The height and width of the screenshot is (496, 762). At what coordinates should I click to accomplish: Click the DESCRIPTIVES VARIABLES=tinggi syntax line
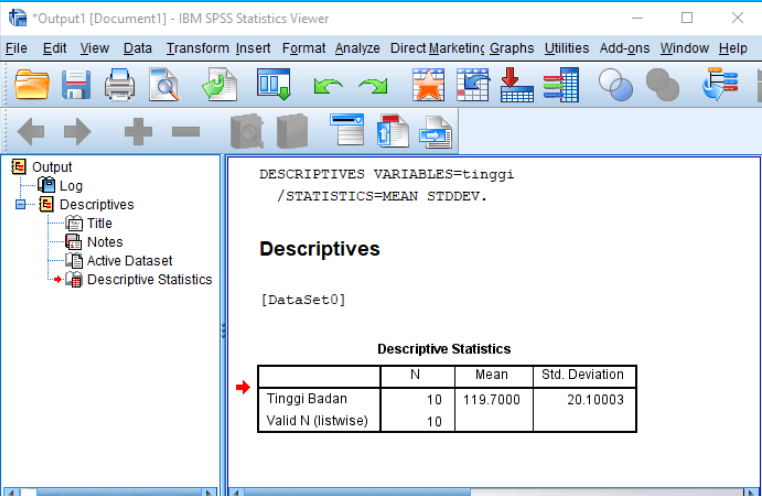pyautogui.click(x=386, y=174)
